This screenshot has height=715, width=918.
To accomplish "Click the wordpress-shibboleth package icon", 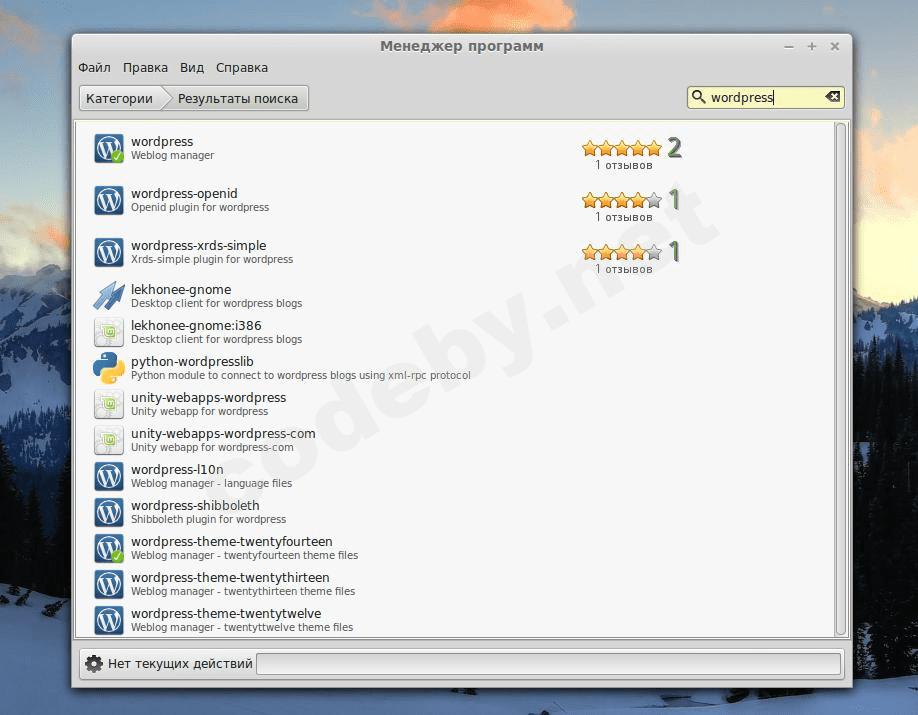I will pos(109,512).
